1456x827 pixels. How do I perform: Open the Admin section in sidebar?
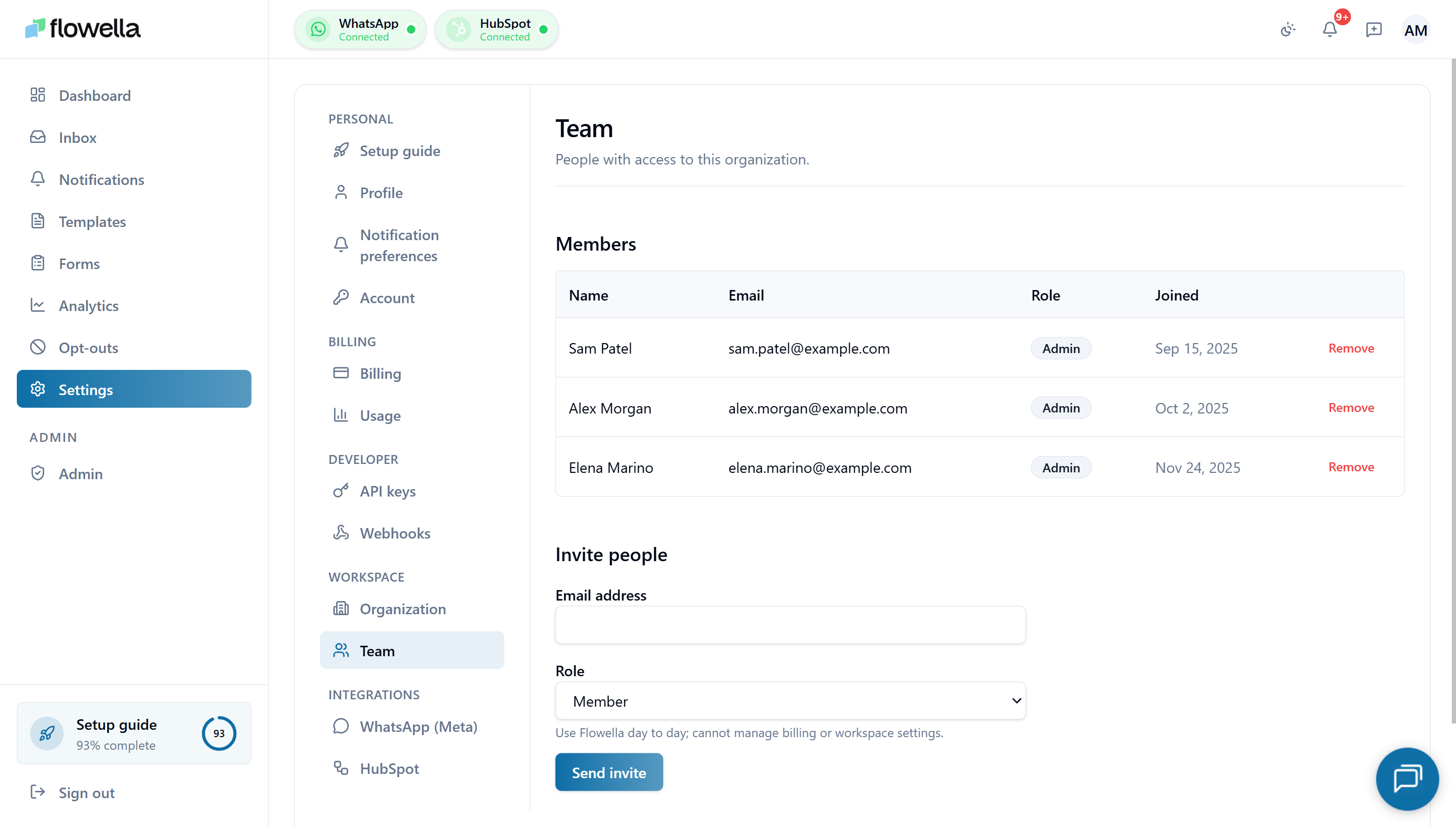(x=134, y=474)
